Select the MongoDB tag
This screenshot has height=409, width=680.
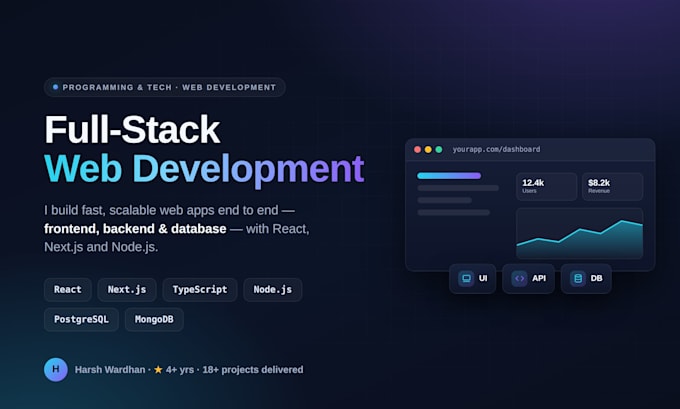pyautogui.click(x=154, y=320)
